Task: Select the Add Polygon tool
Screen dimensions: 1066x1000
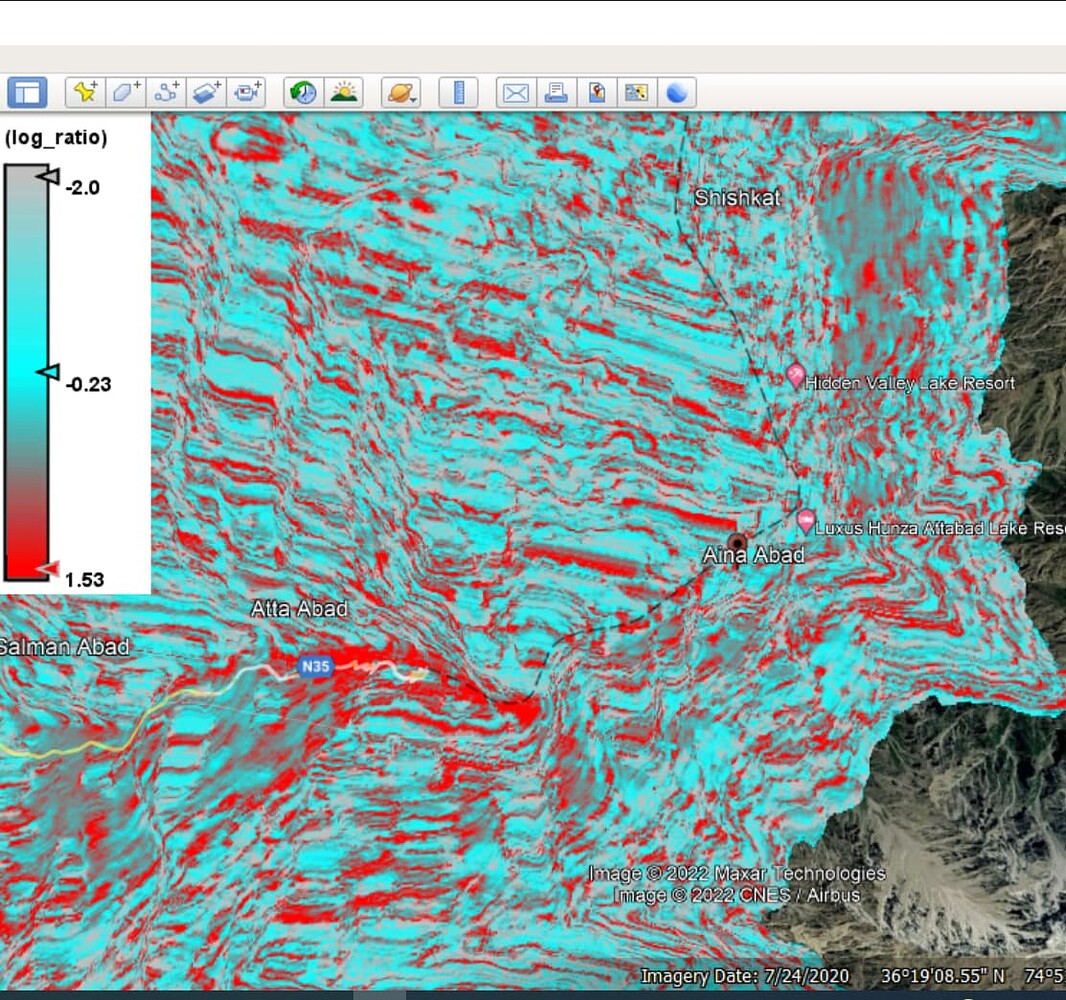Action: click(124, 92)
